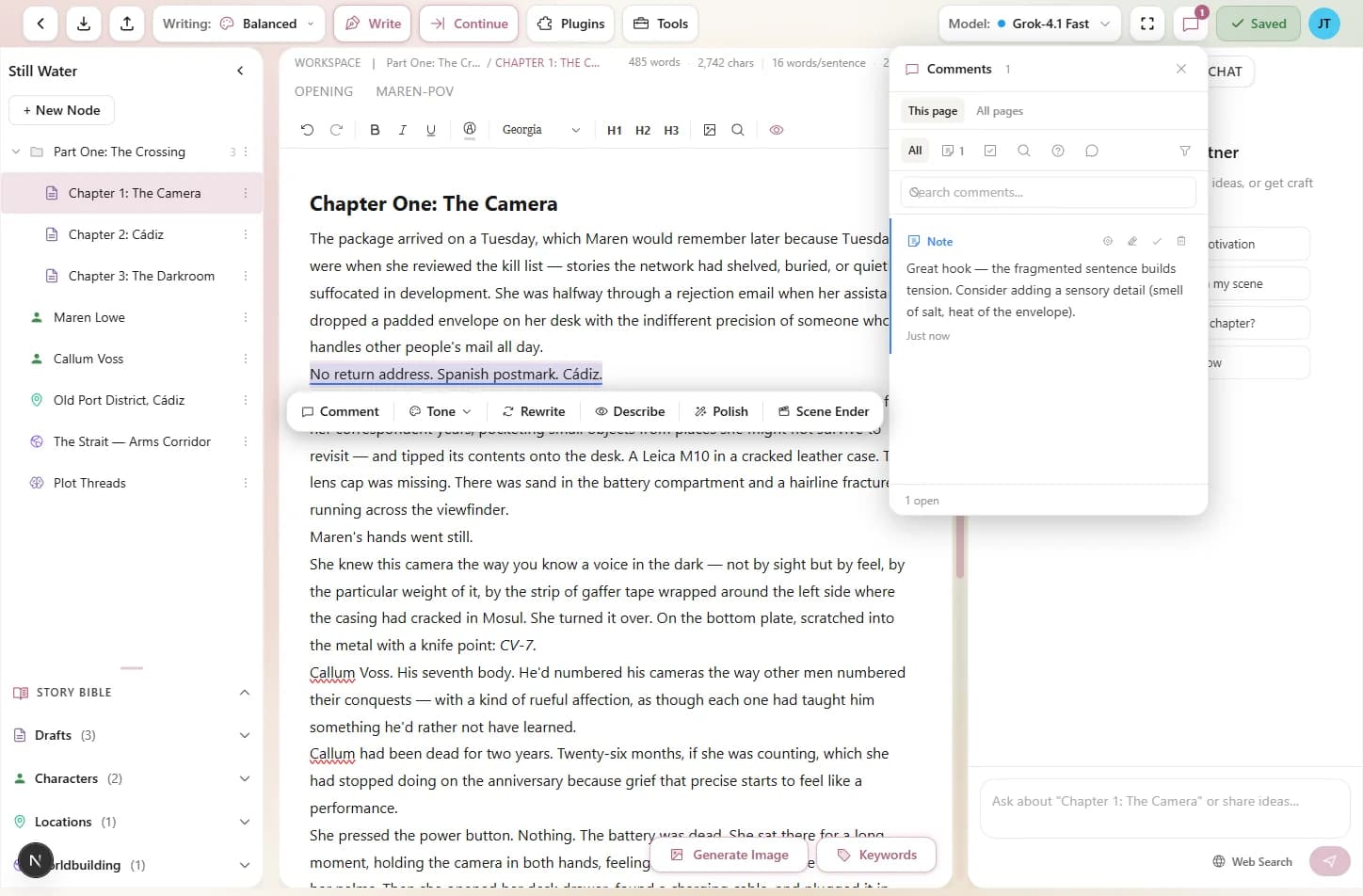Undo the last edit

coord(307,130)
